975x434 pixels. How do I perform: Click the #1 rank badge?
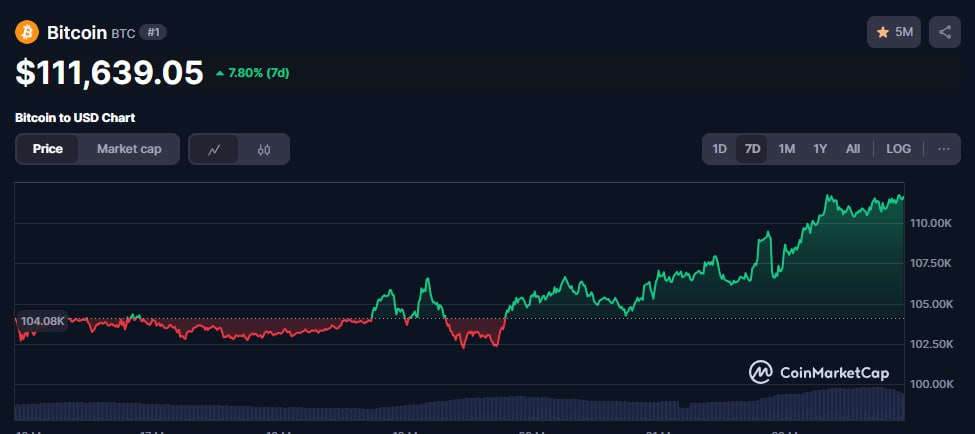153,32
